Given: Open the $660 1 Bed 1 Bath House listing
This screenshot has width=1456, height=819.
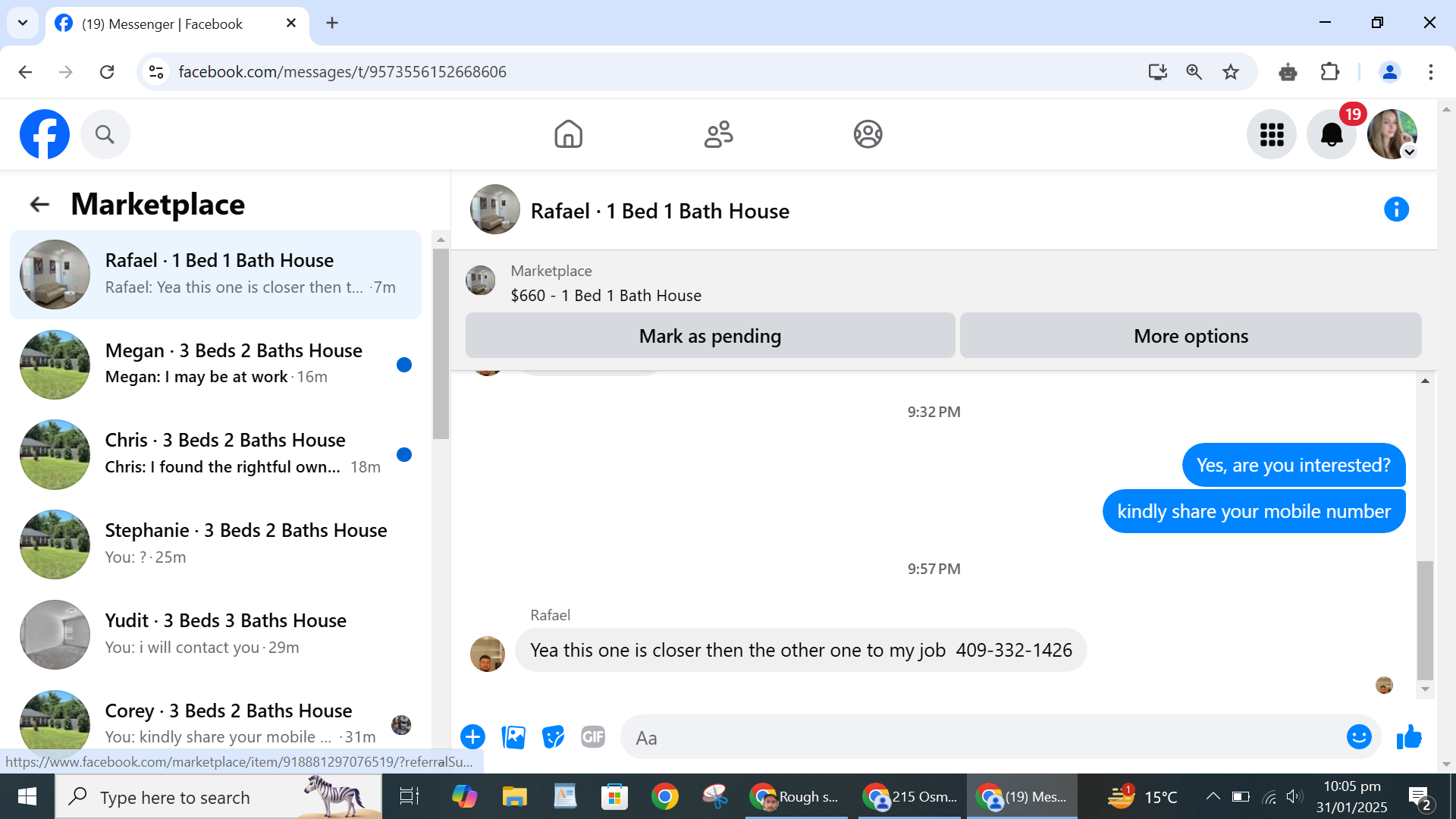Looking at the screenshot, I should (606, 295).
